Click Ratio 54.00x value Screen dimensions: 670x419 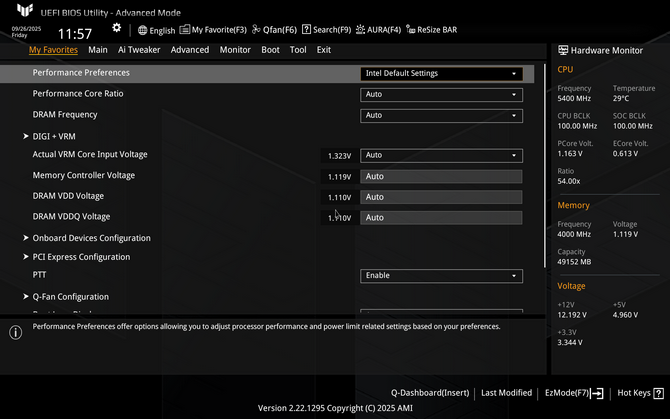coord(568,181)
